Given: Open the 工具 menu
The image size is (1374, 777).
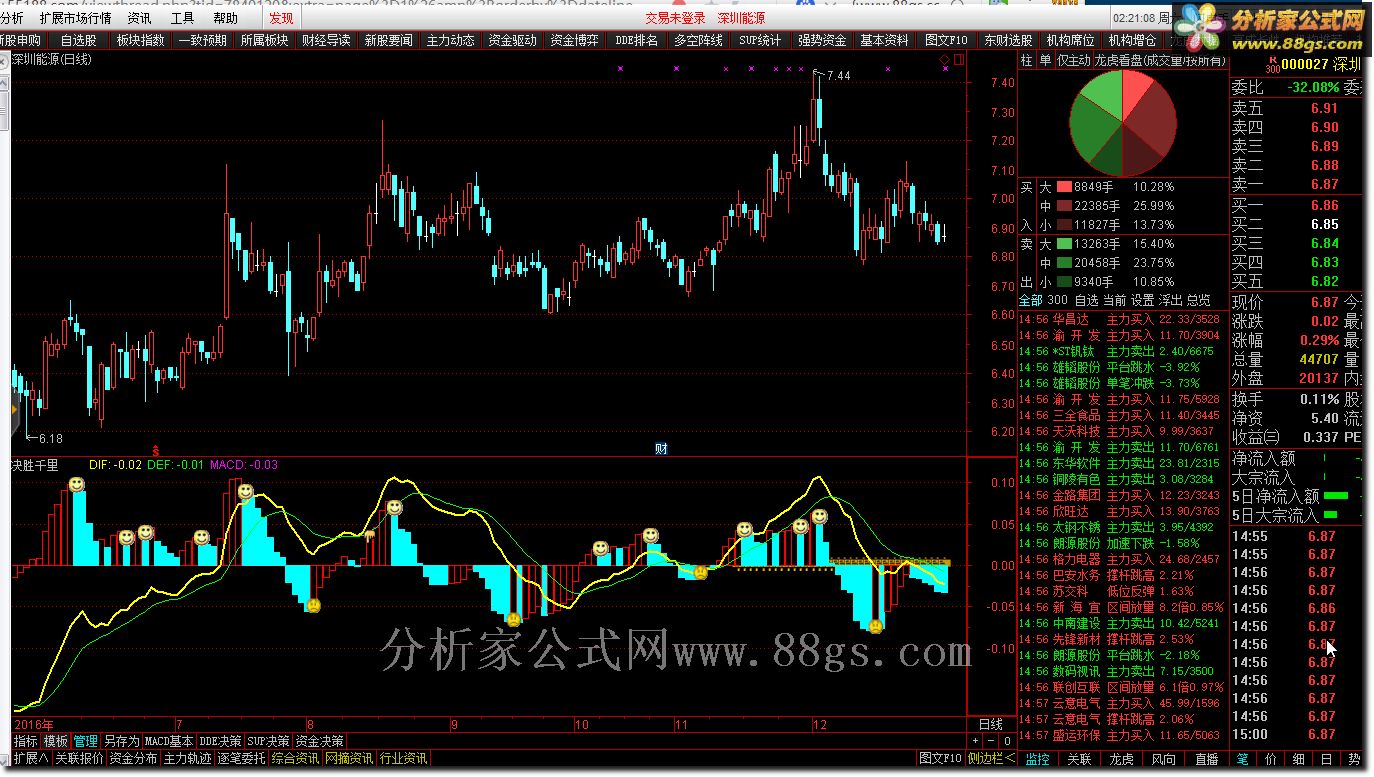Looking at the screenshot, I should [182, 18].
